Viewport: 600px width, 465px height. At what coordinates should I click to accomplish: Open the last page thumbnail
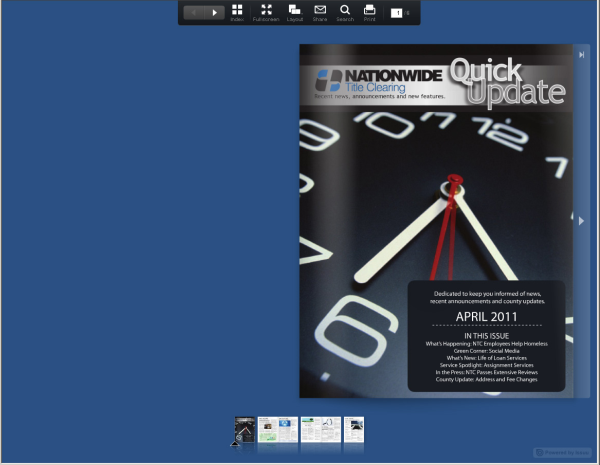pyautogui.click(x=354, y=430)
